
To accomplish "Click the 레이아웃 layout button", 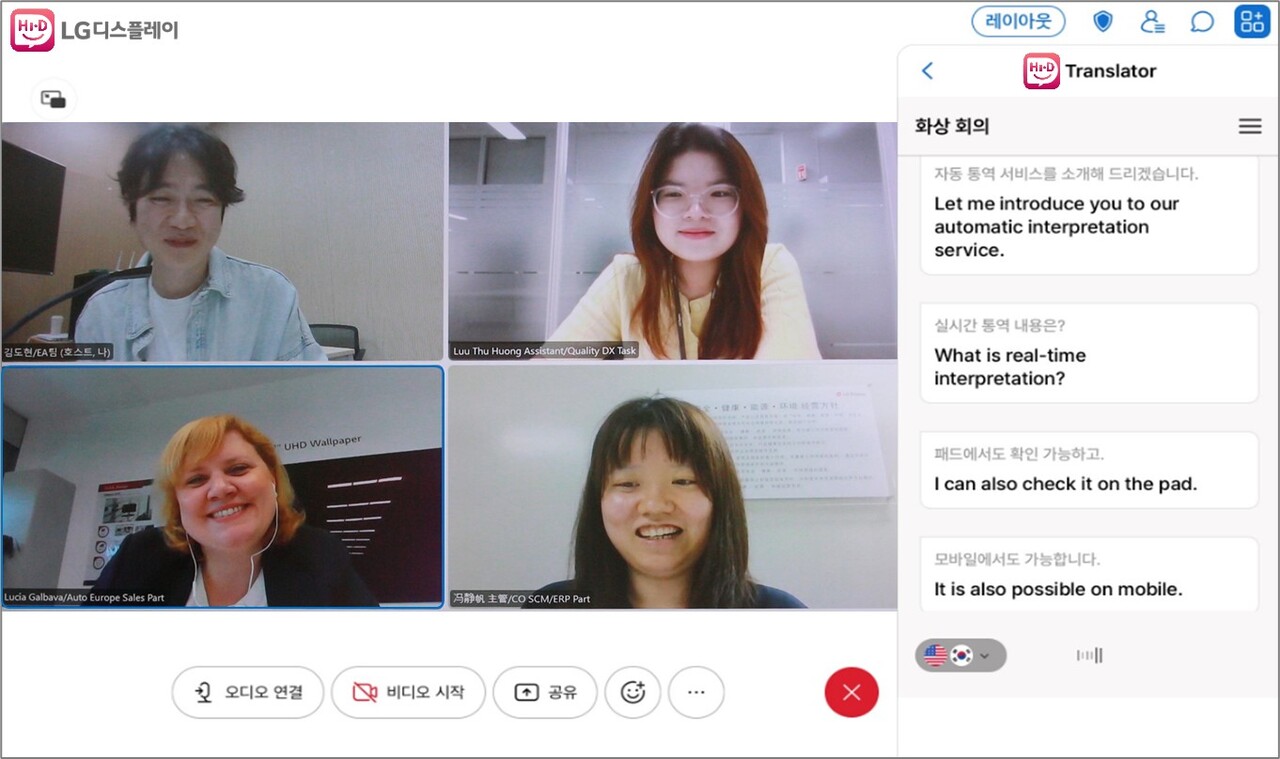I will click(x=1018, y=21).
